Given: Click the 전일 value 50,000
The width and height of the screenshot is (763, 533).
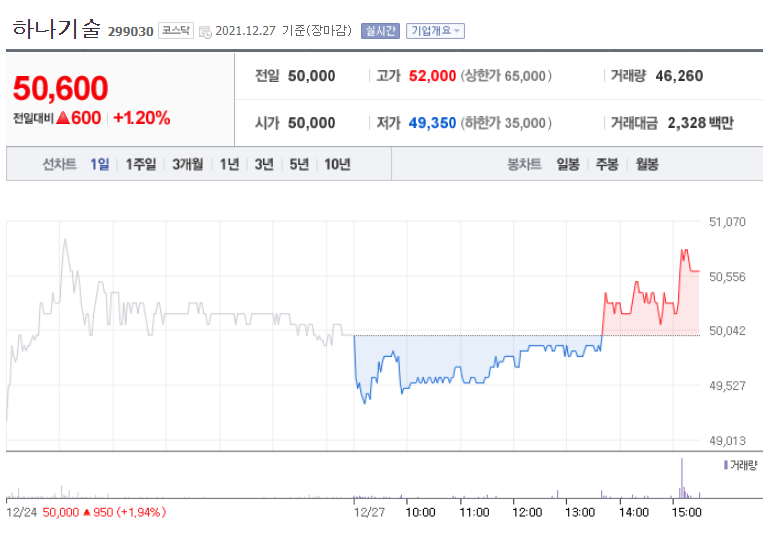Looking at the screenshot, I should pos(311,76).
